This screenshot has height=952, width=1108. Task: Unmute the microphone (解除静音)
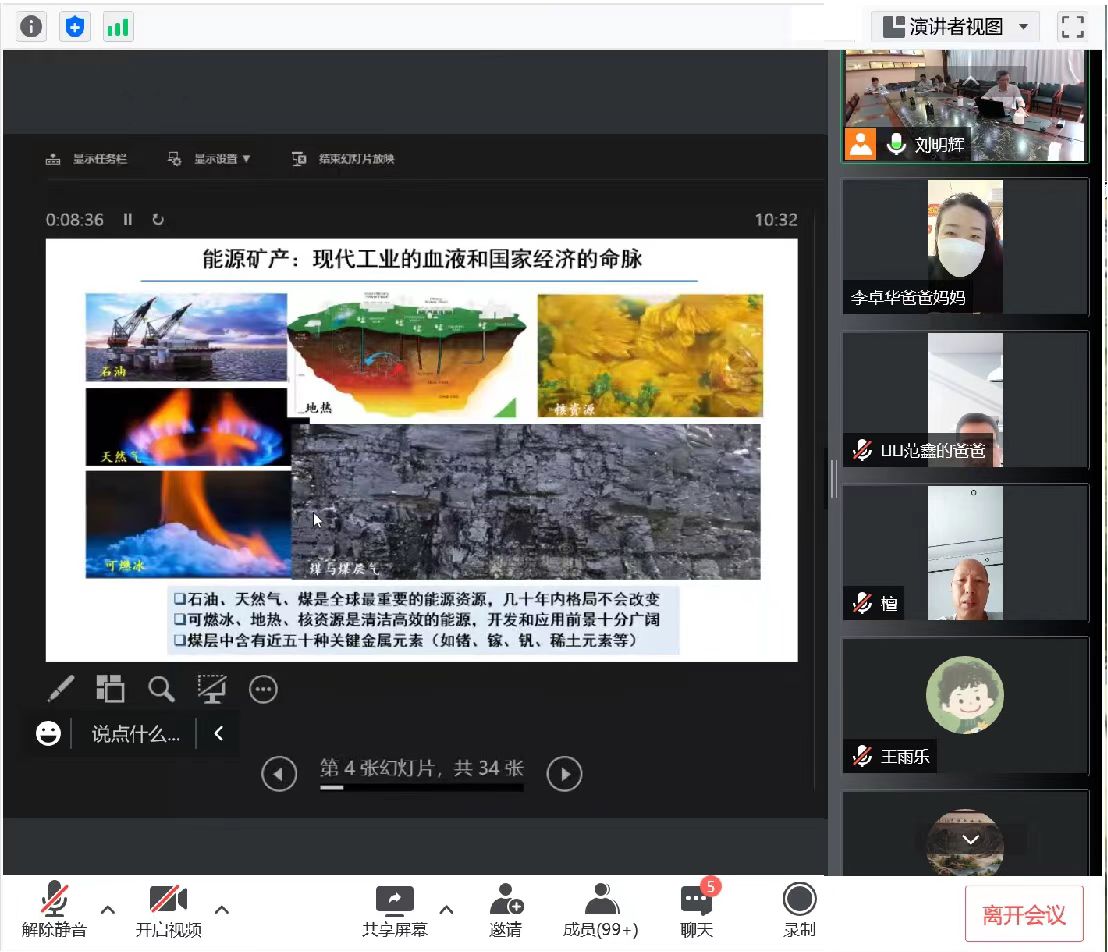pyautogui.click(x=54, y=910)
